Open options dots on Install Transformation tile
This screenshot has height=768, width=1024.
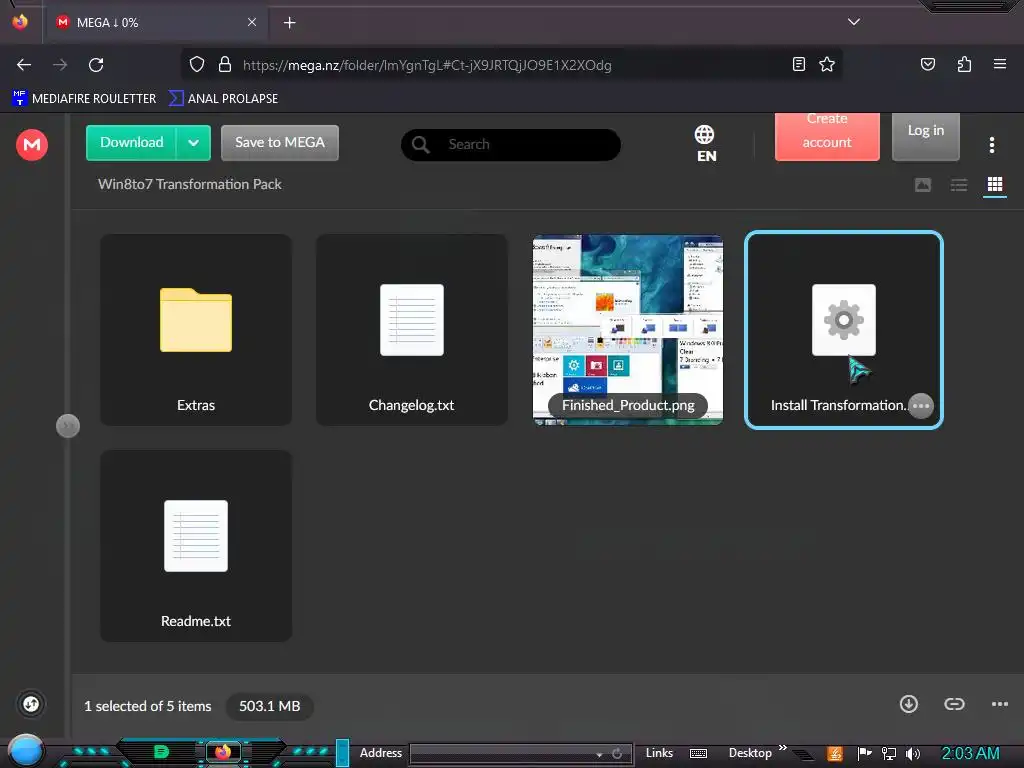(921, 406)
